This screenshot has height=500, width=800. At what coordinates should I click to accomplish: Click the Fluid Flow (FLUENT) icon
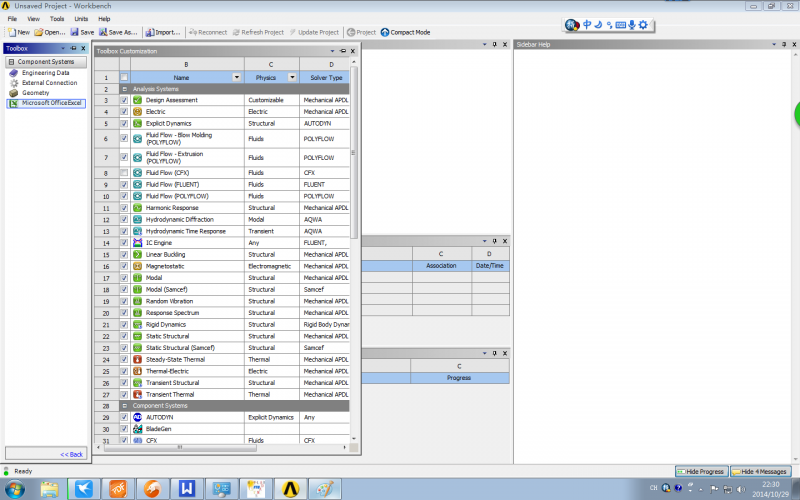137,185
